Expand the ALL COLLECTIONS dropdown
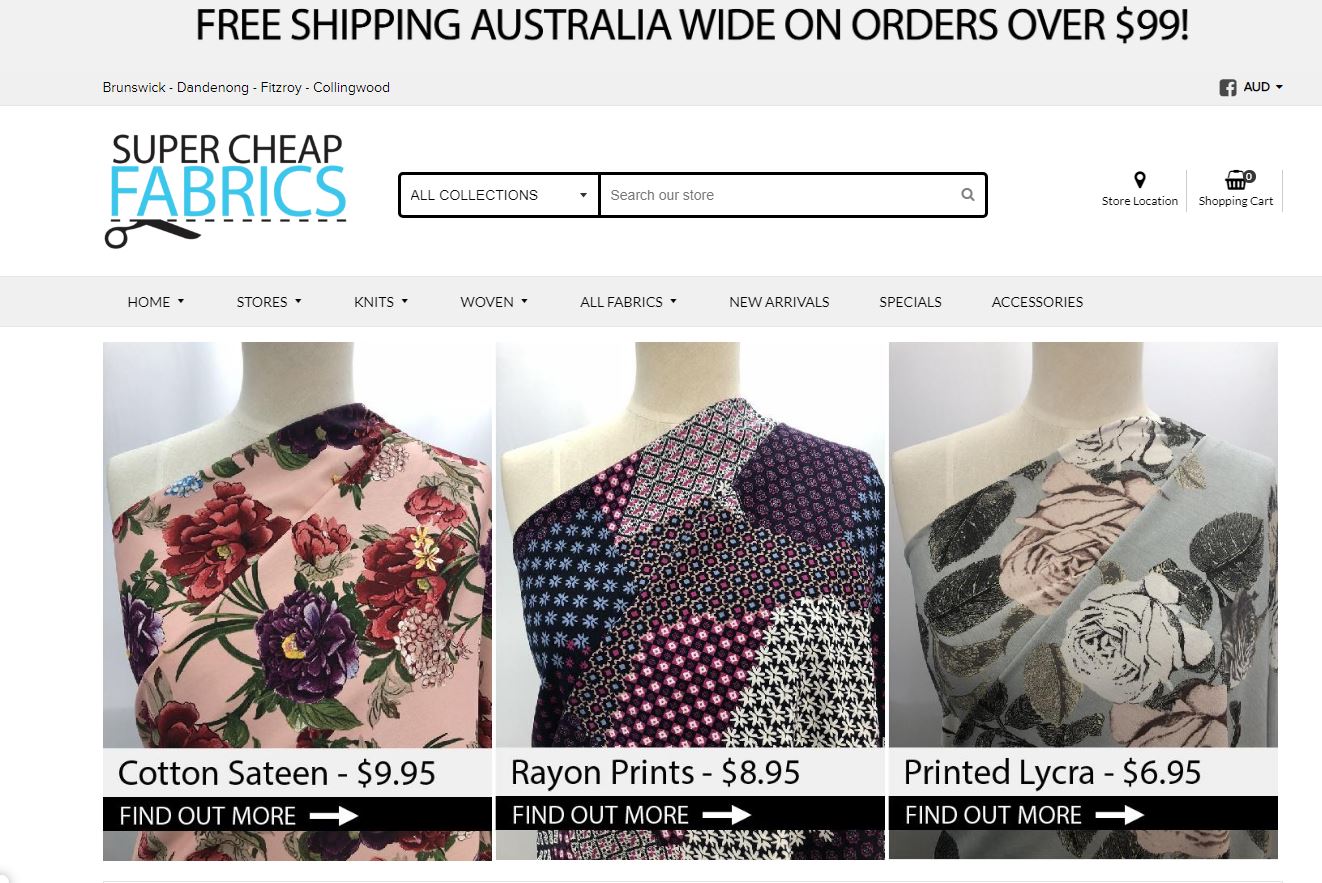 [x=499, y=195]
